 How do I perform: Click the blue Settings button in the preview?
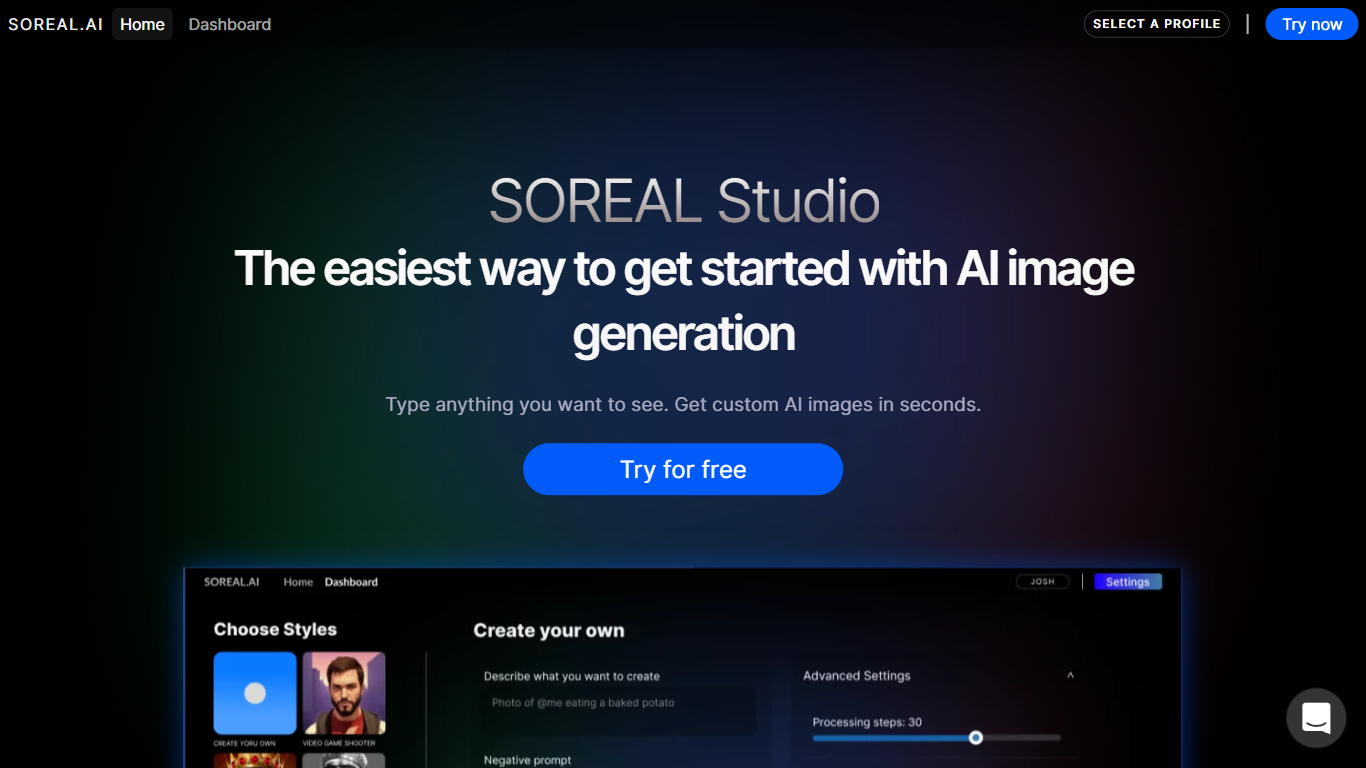[1128, 582]
